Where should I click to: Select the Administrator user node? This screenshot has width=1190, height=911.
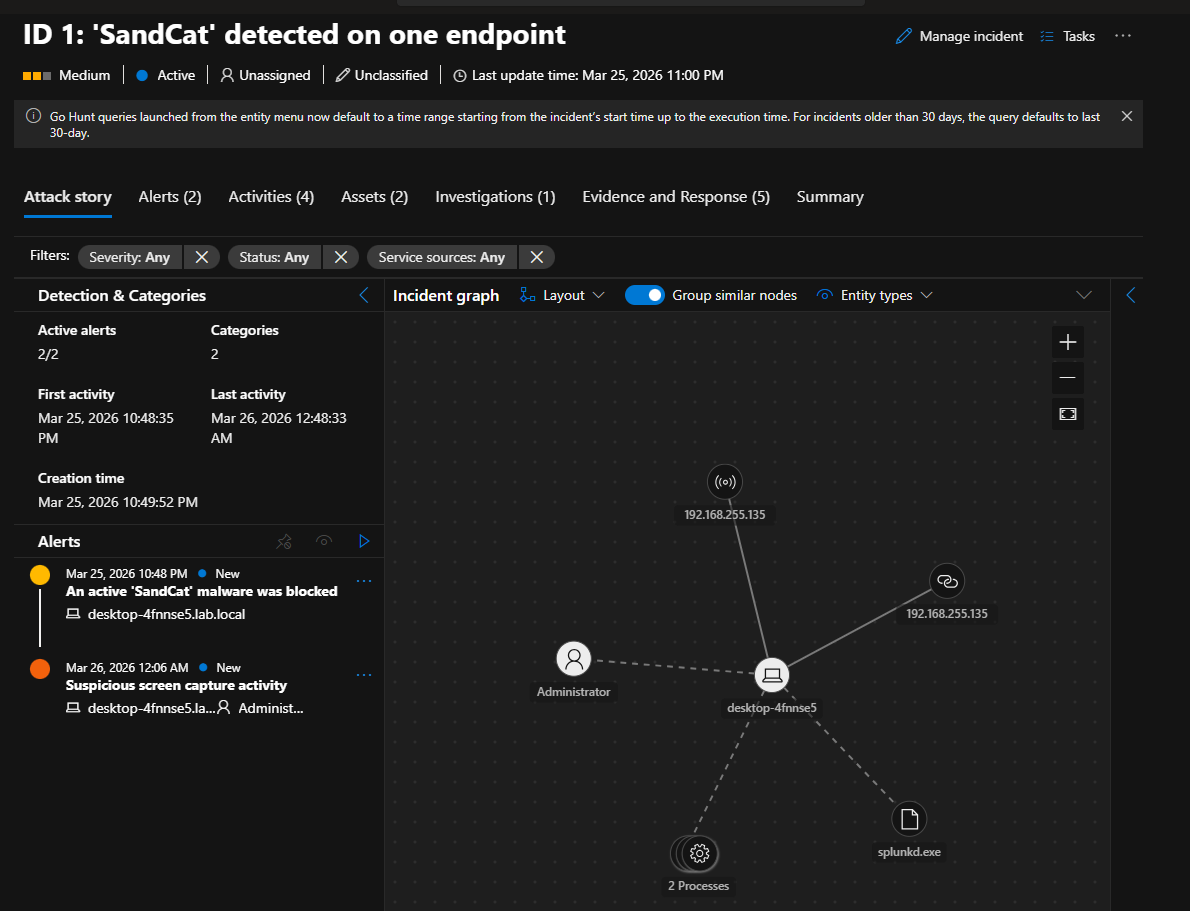573,659
